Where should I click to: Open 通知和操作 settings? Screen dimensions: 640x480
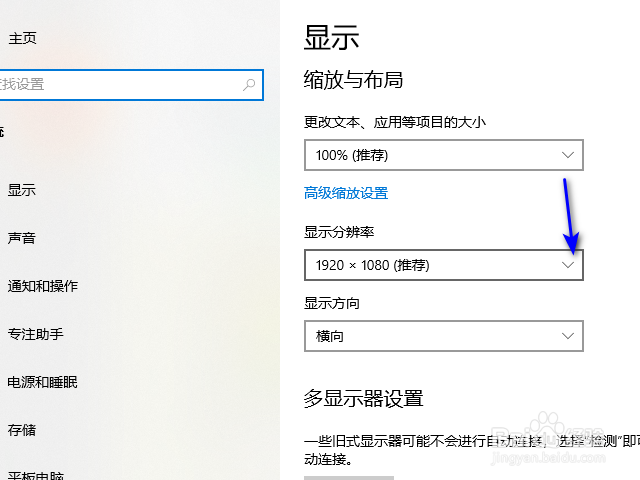point(43,286)
